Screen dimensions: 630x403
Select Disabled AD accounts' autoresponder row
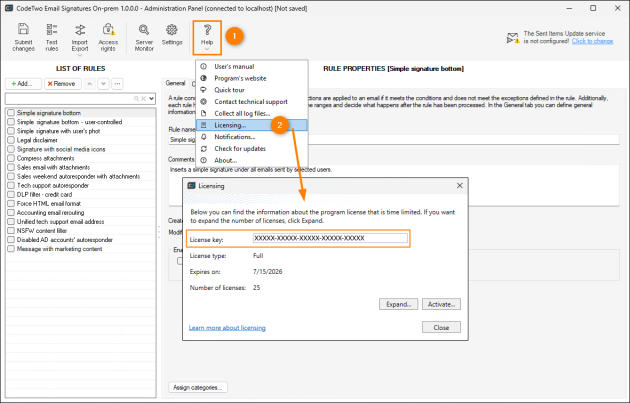pos(81,239)
